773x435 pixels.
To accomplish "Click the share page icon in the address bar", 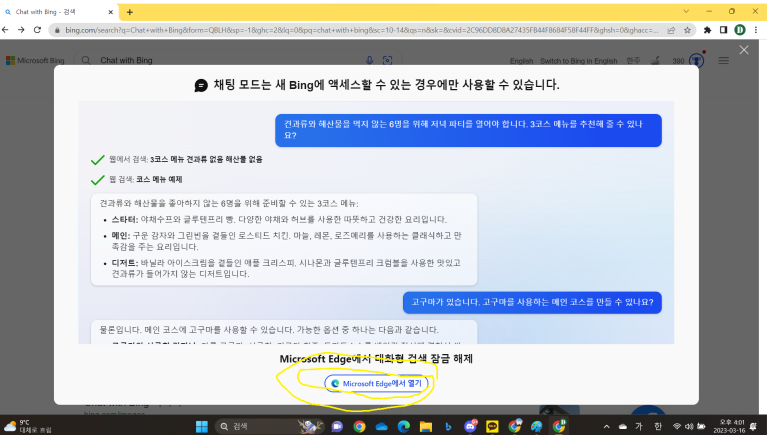I will [671, 30].
